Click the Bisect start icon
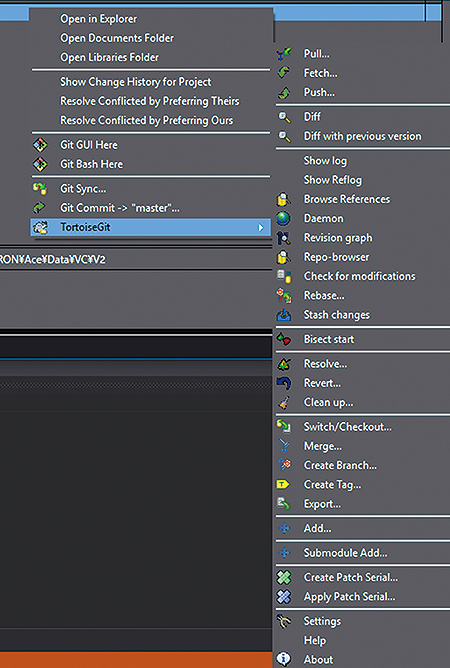Viewport: 450px width, 668px height. 284,340
